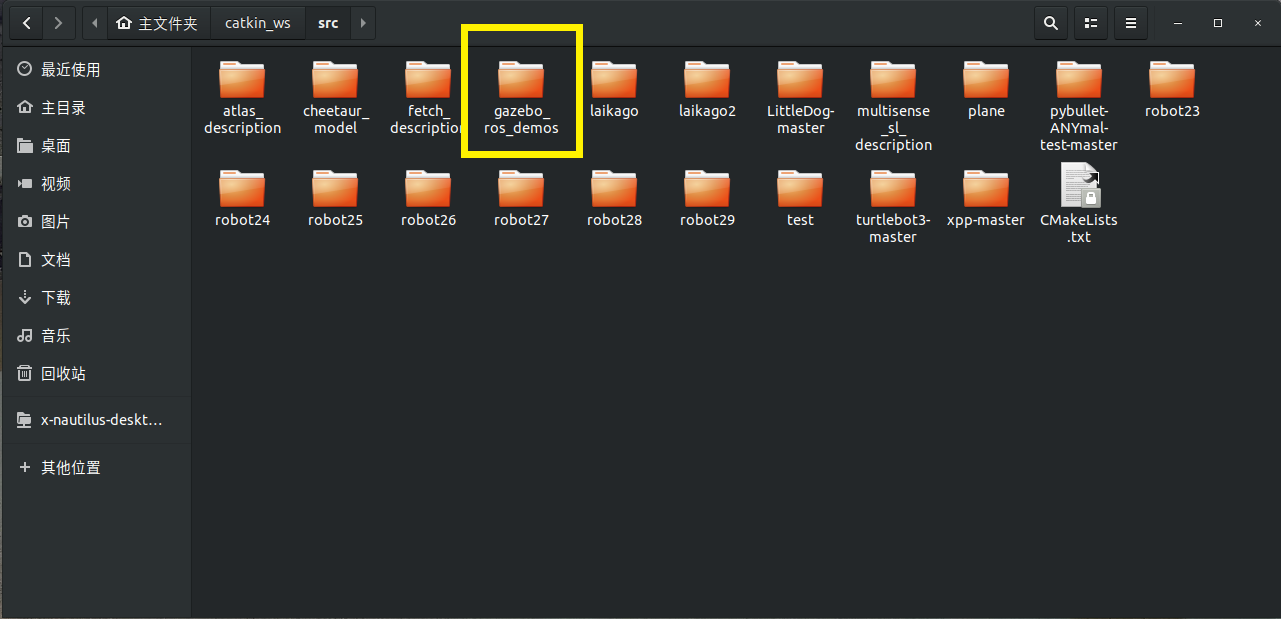This screenshot has height=619, width=1281.
Task: Open 桌面 in the sidebar
Action: tap(96, 146)
